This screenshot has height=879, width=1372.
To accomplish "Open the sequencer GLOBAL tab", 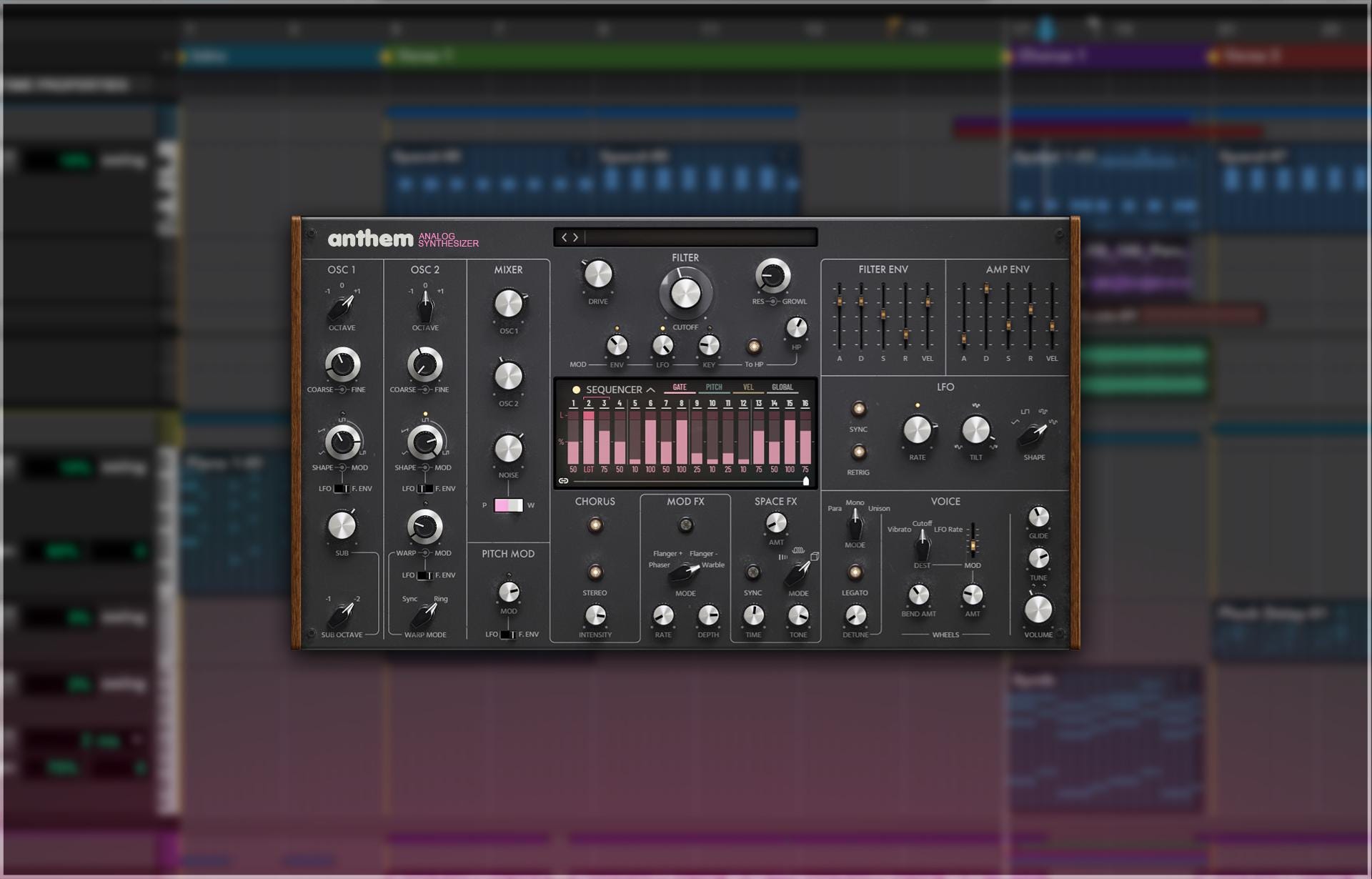I will [x=782, y=388].
